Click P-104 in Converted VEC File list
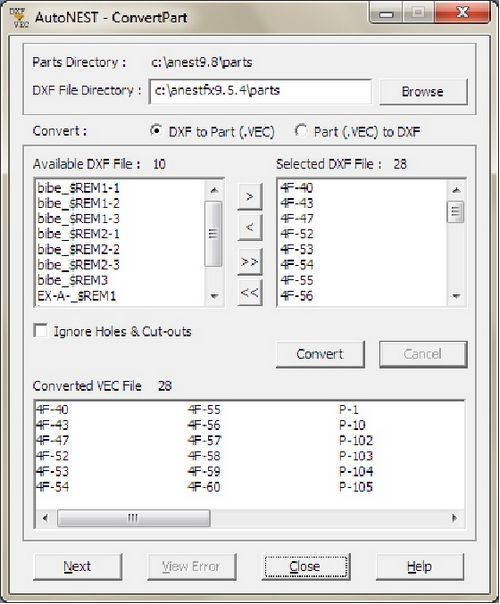The height and width of the screenshot is (604, 500). [356, 471]
